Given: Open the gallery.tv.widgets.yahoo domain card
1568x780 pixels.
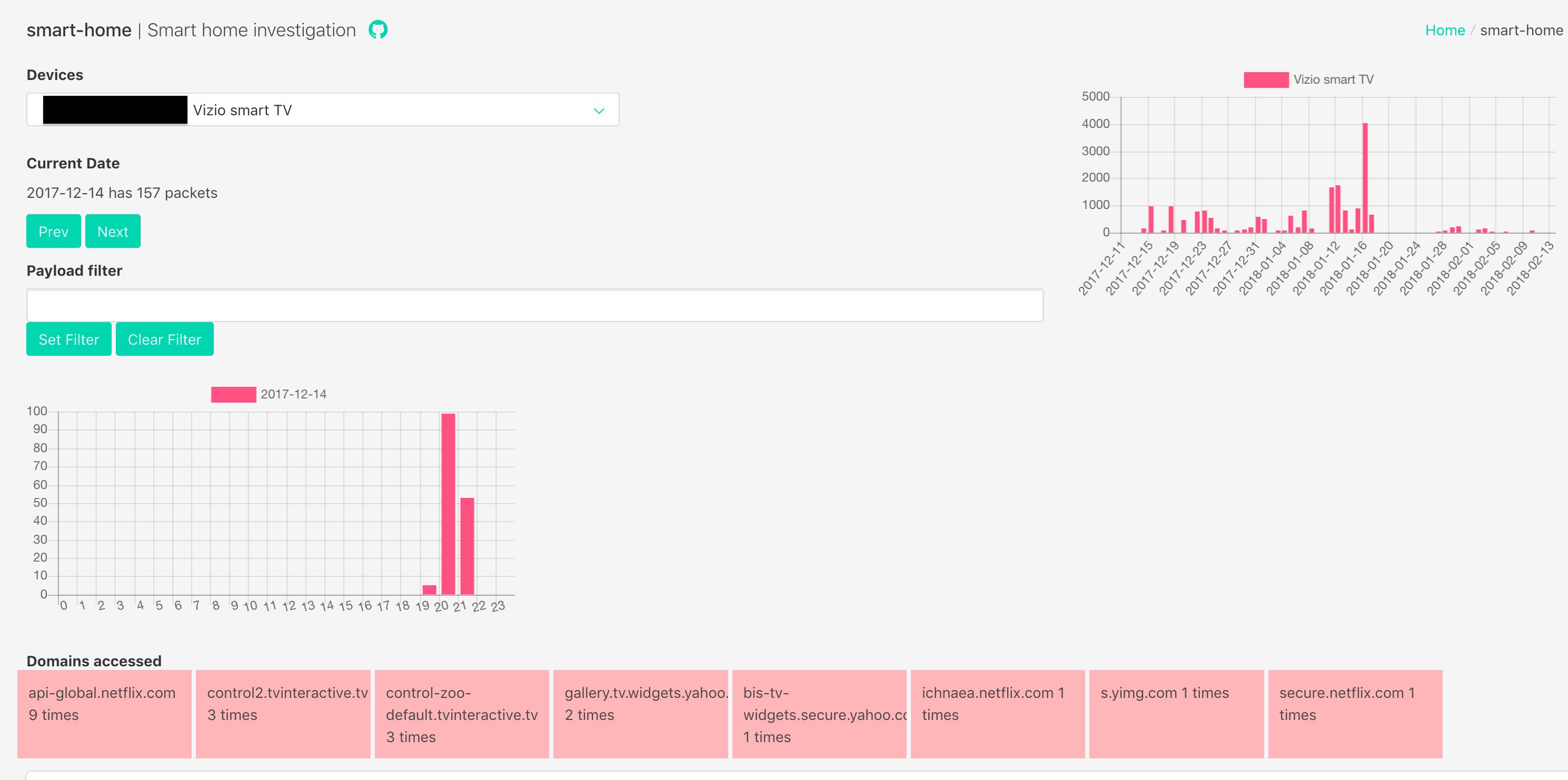Looking at the screenshot, I should tap(640, 714).
